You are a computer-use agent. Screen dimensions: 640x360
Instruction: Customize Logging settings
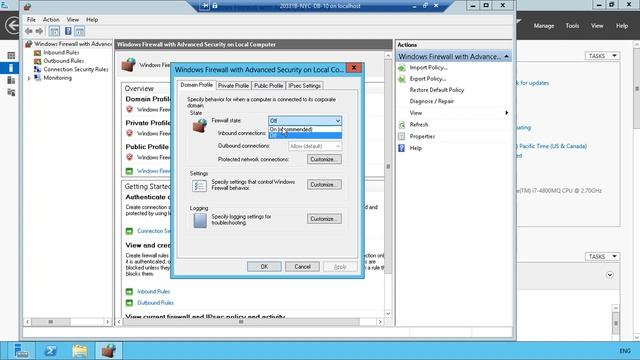324,219
